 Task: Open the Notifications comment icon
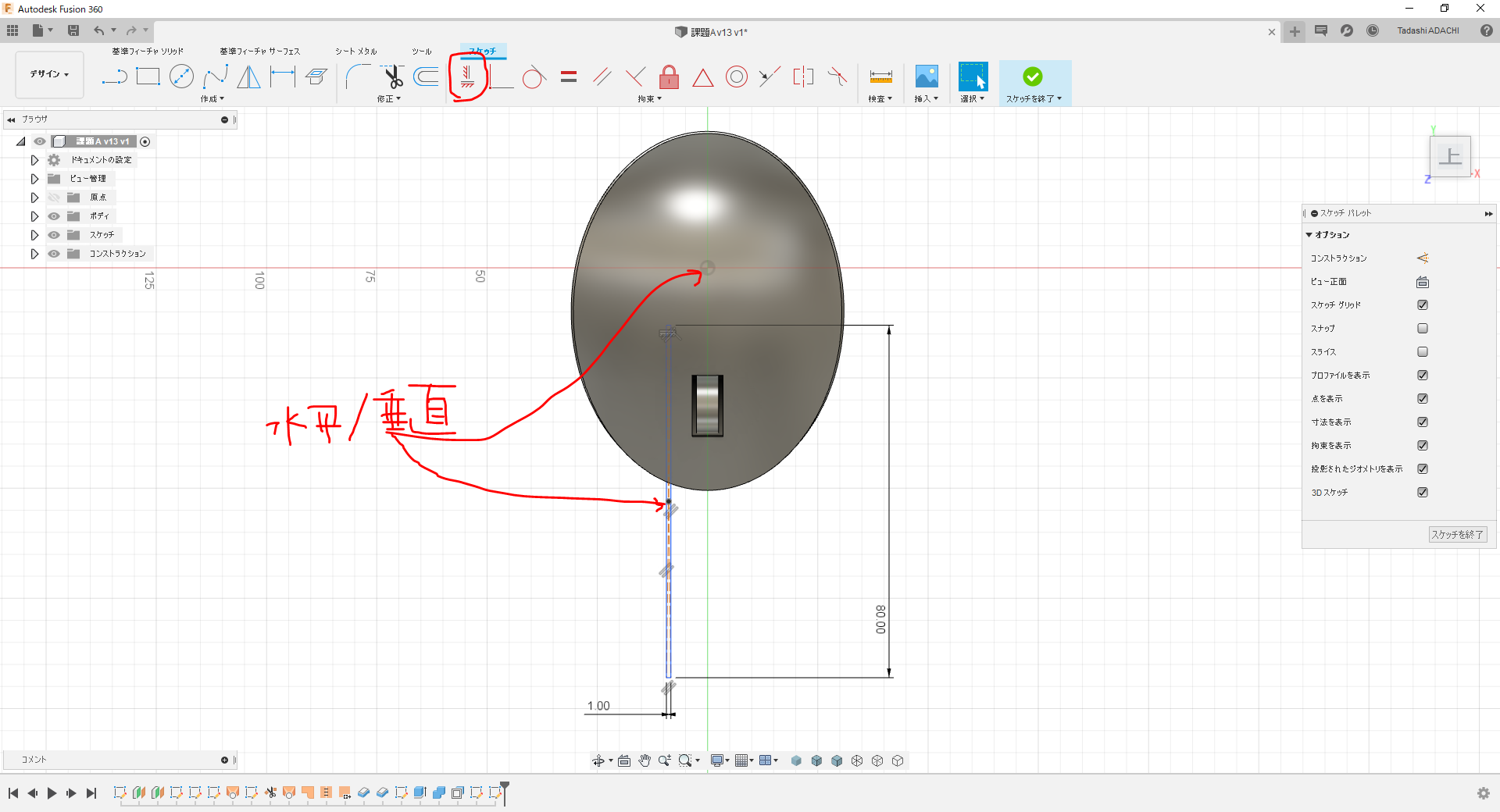pos(1321,30)
